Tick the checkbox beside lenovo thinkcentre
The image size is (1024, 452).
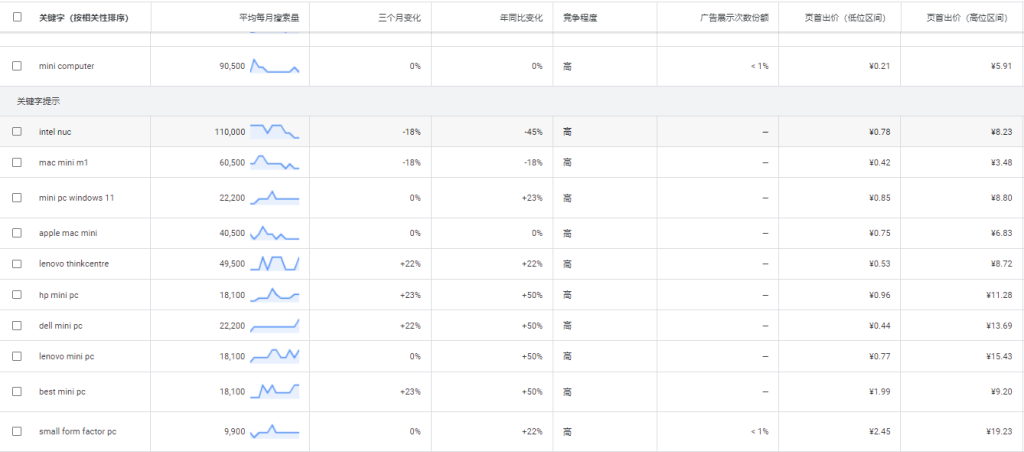pyautogui.click(x=17, y=264)
